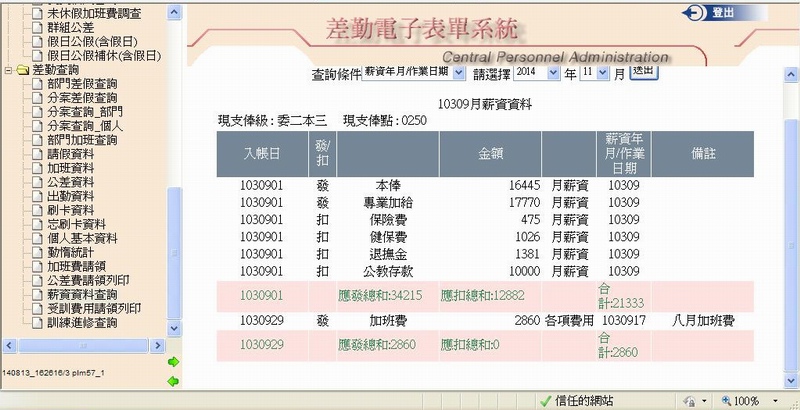Open 公差費請領列印 tree item

88,280
